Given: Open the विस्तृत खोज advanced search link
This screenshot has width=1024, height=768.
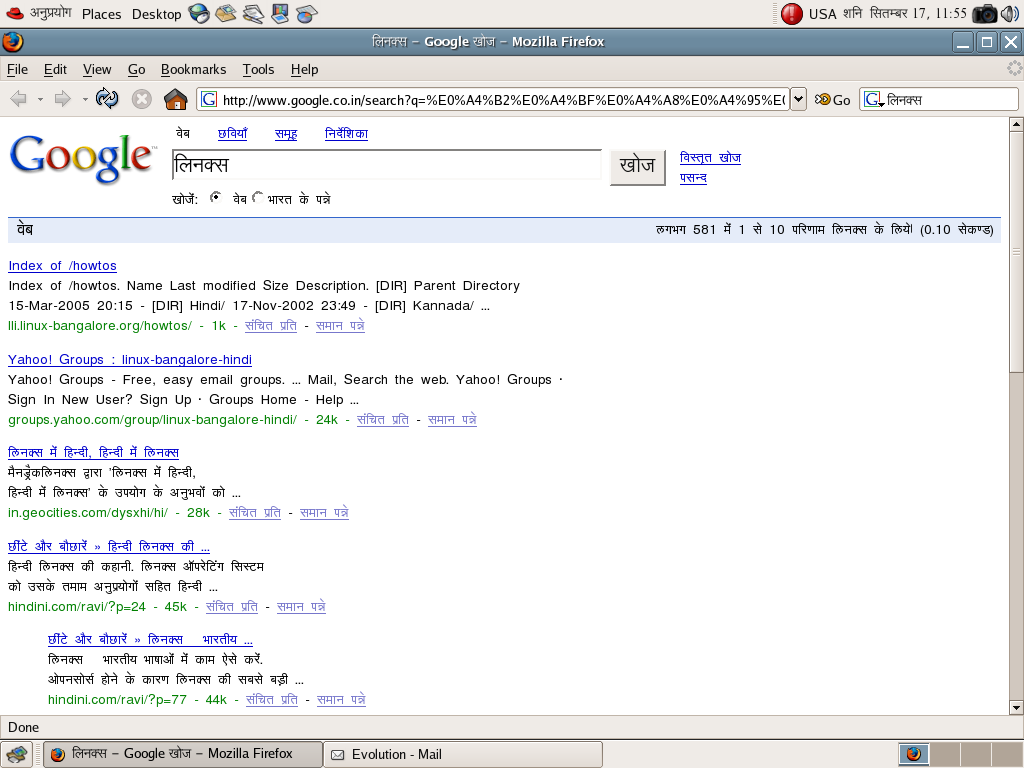Looking at the screenshot, I should 710,157.
